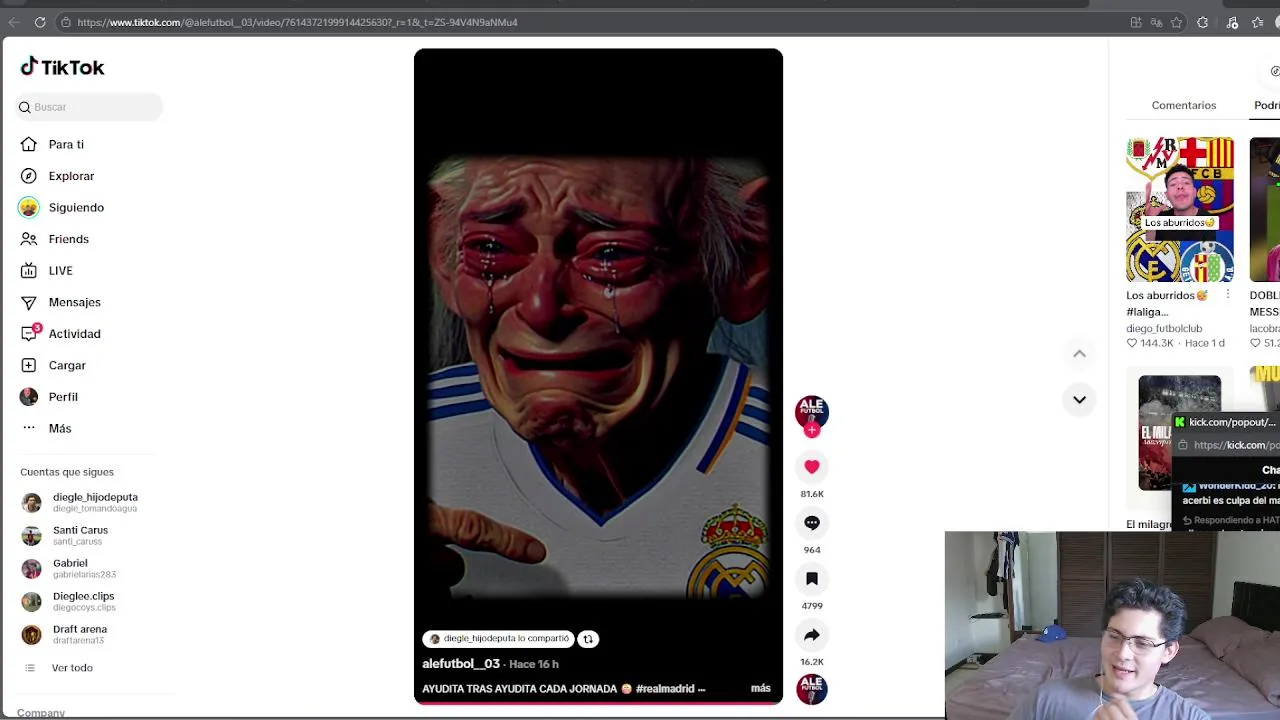Click the video progress bar
1280x720 pixels.
click(598, 703)
